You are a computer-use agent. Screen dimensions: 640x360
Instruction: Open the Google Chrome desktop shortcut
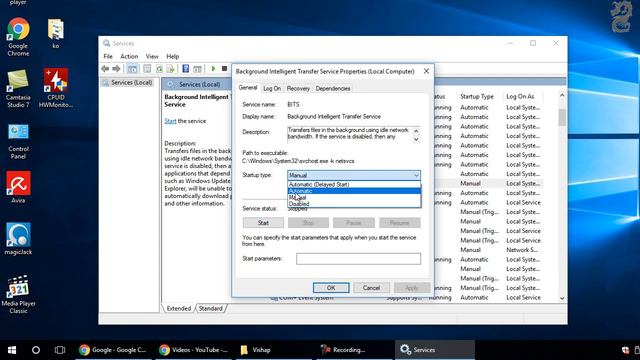point(18,36)
